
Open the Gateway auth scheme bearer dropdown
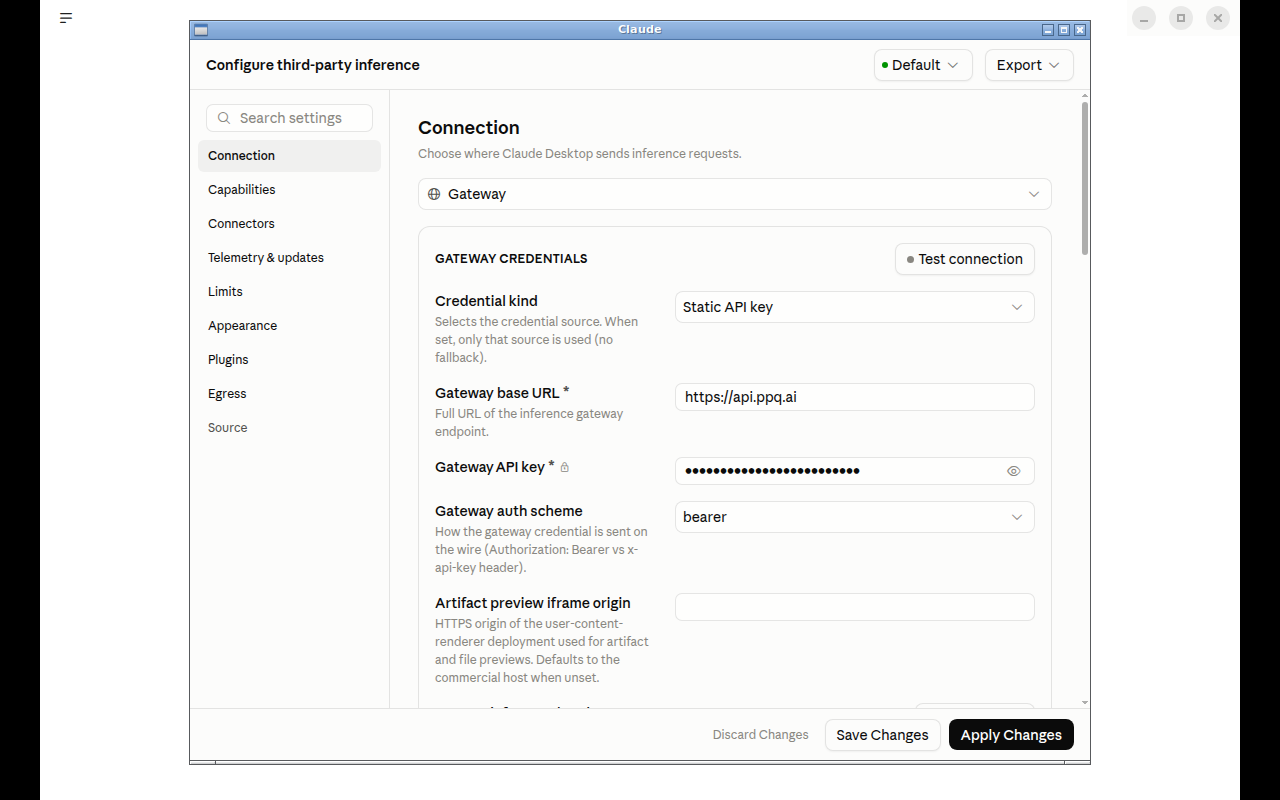[x=855, y=517]
